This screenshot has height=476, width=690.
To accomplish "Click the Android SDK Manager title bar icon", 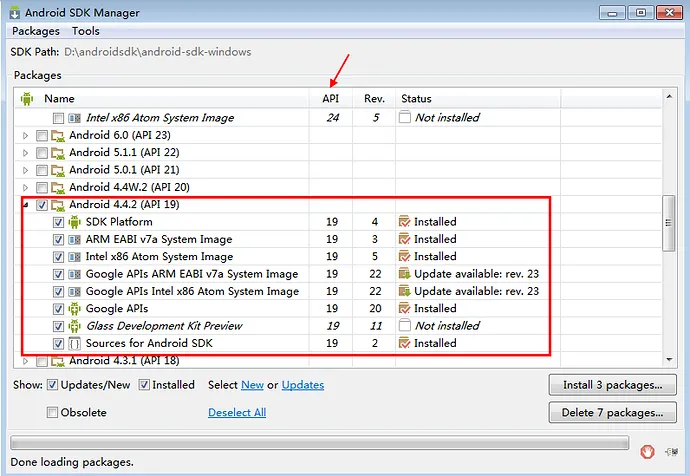I will click(15, 12).
